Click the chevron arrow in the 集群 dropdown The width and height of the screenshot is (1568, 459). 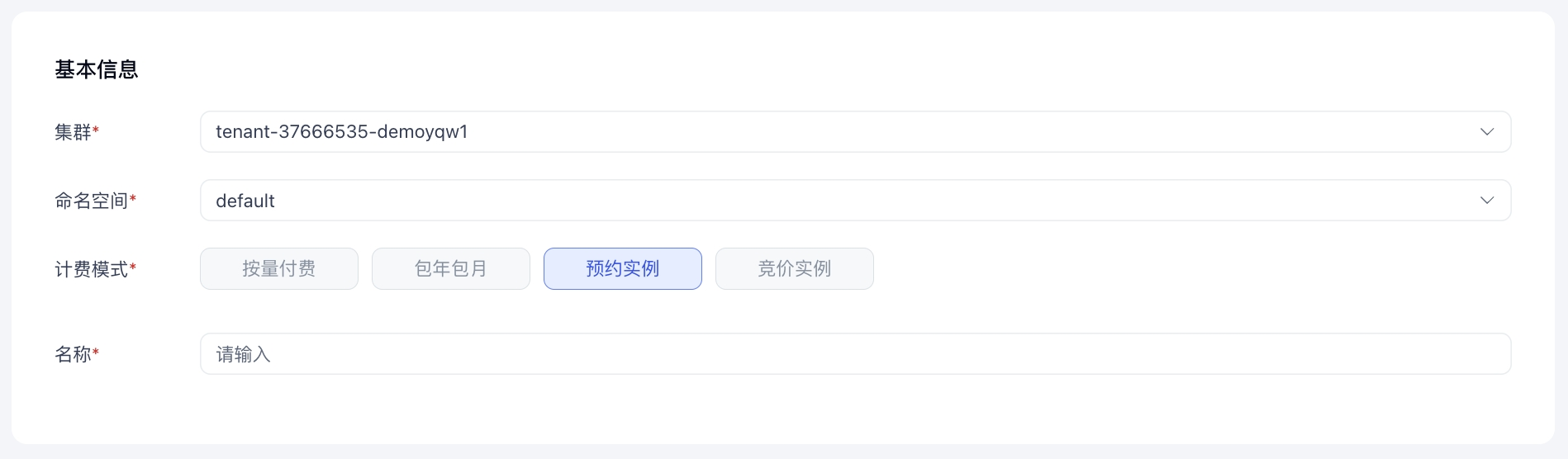tap(1487, 132)
